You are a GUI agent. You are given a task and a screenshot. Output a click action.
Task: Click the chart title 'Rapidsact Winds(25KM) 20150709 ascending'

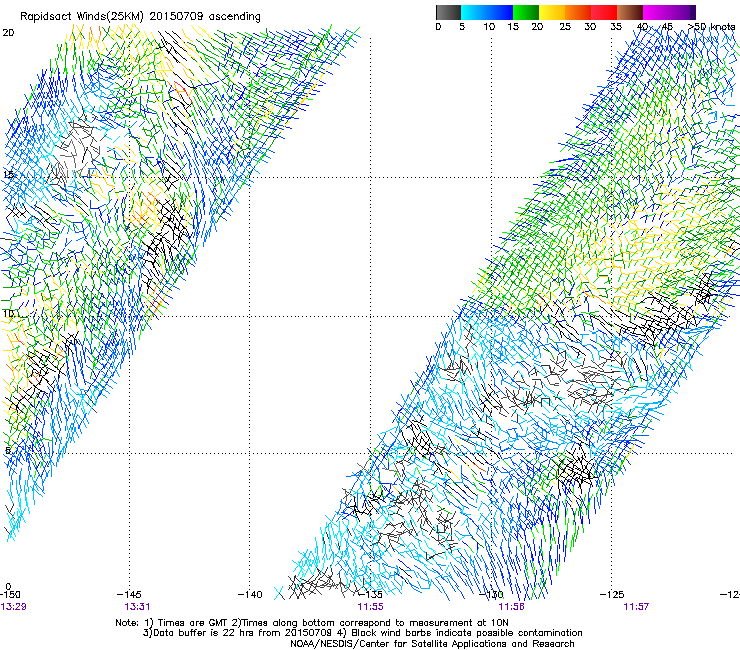coord(140,16)
